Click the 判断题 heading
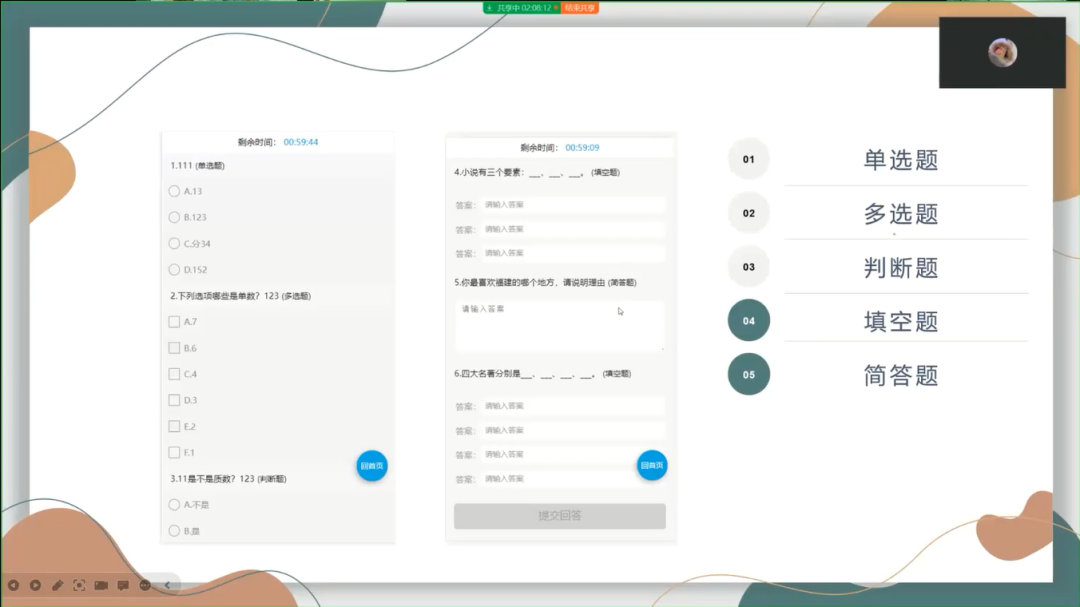 901,267
